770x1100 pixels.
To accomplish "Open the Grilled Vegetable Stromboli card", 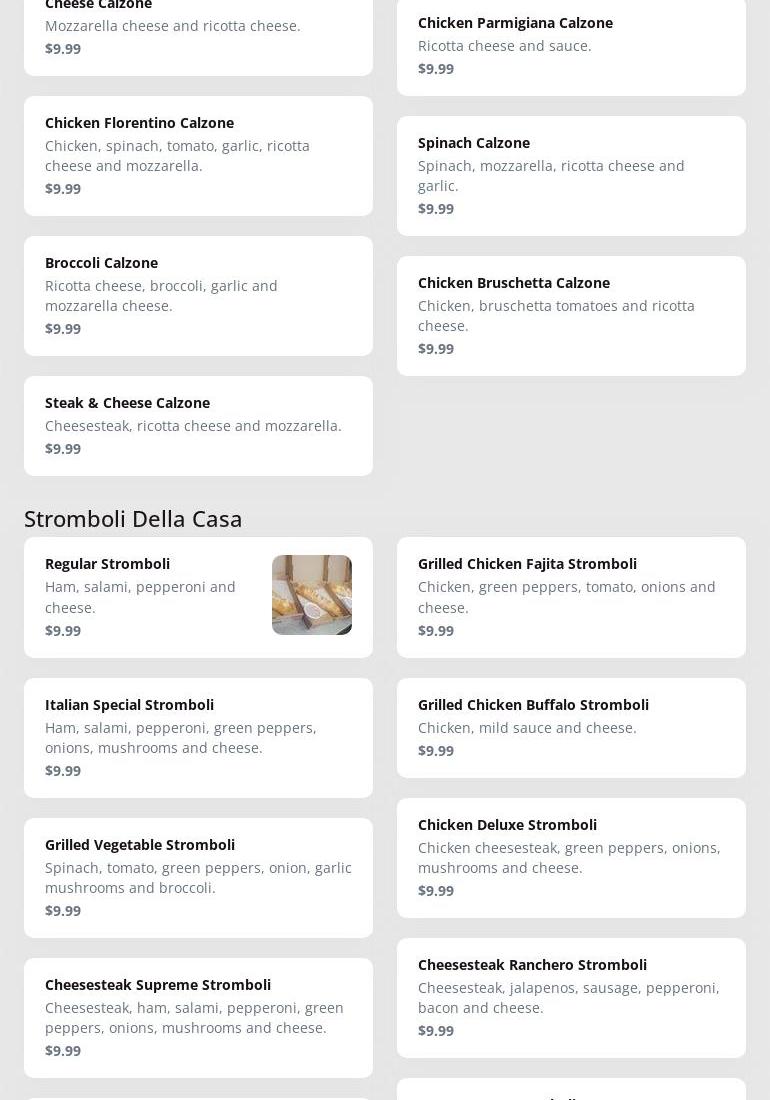I will coord(198,877).
